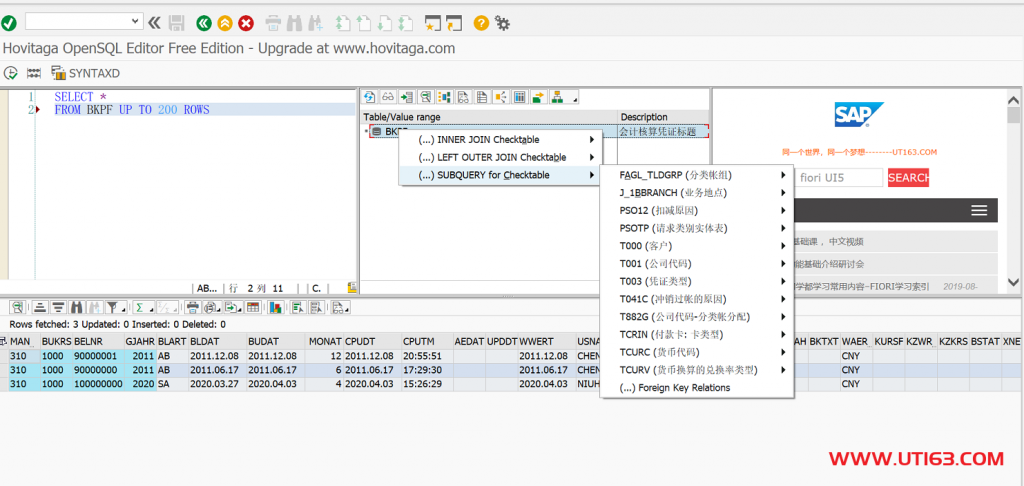Click cell 90000001 in BELNR column
The height and width of the screenshot is (486, 1024).
point(98,356)
